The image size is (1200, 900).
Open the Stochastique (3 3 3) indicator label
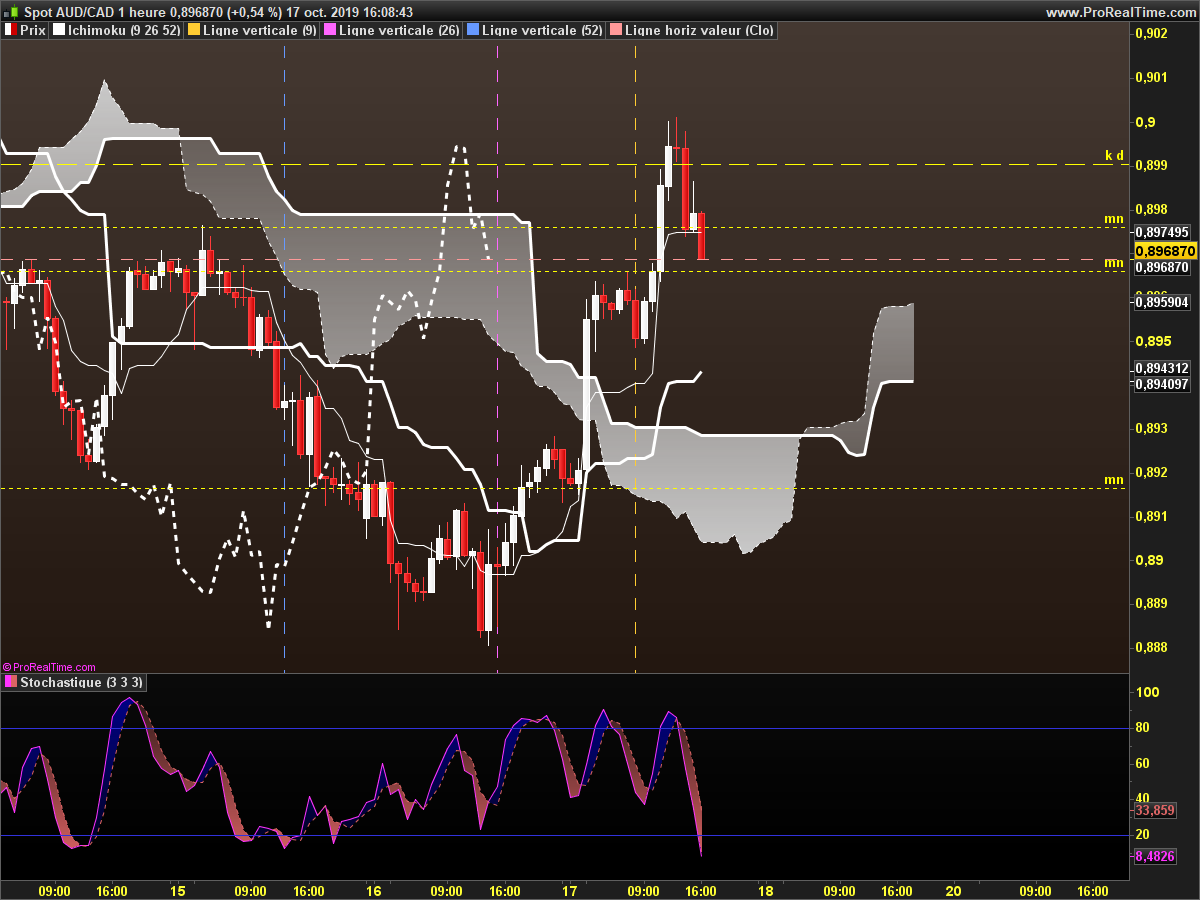(82, 682)
